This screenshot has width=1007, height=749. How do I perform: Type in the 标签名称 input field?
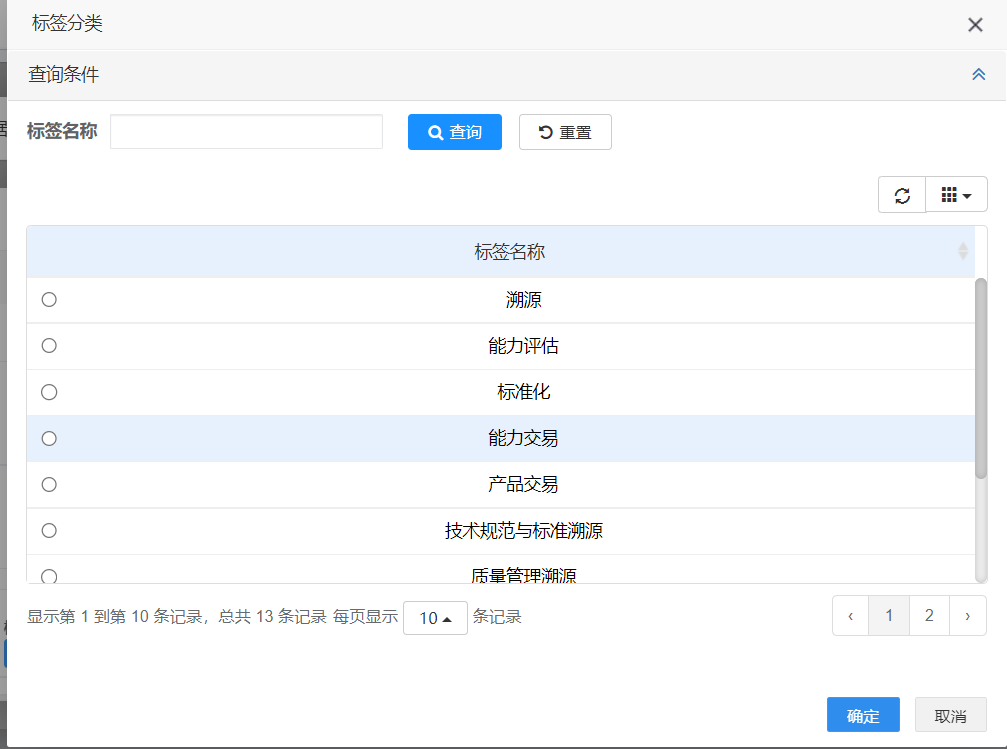click(x=246, y=132)
